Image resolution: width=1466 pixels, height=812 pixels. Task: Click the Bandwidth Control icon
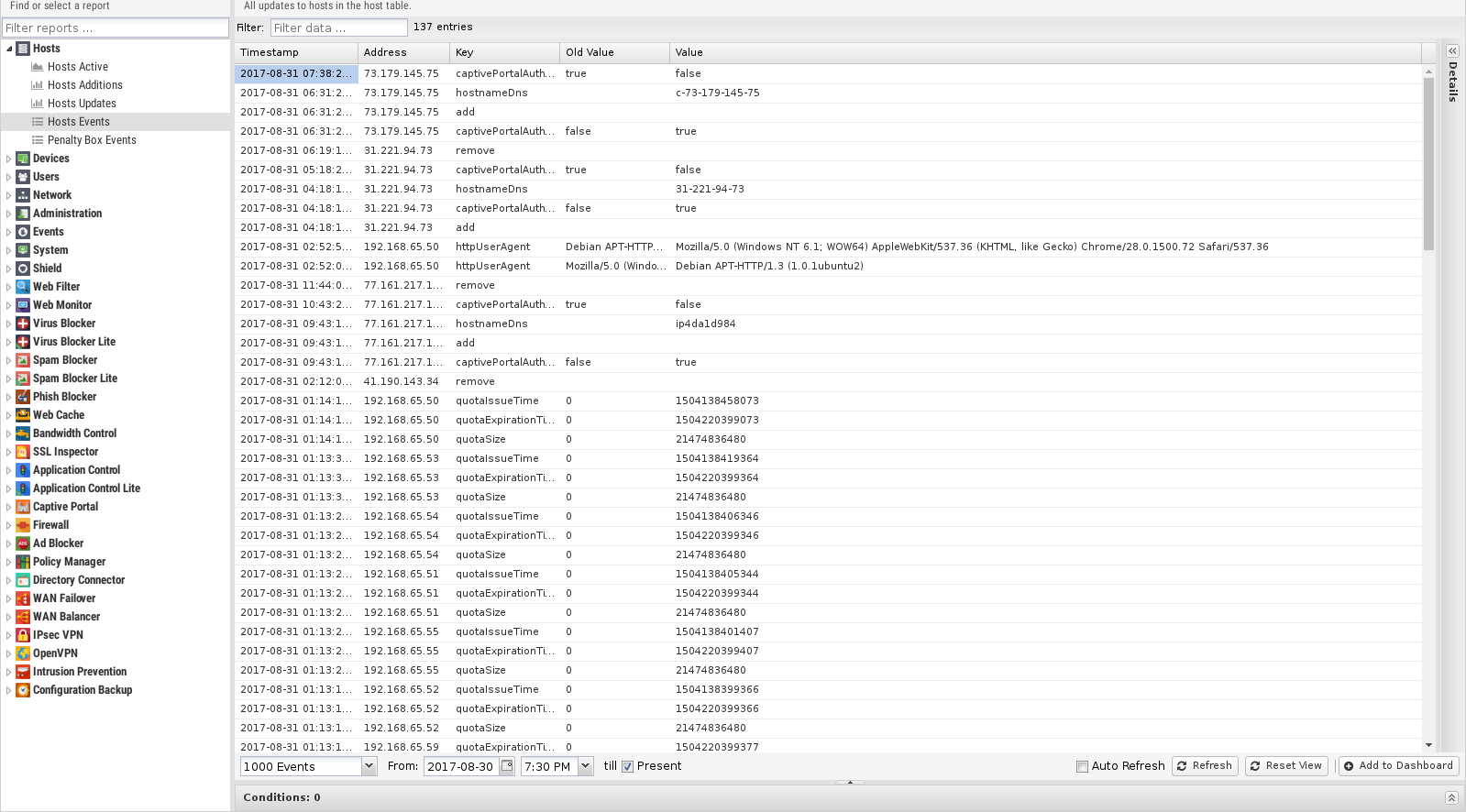23,433
